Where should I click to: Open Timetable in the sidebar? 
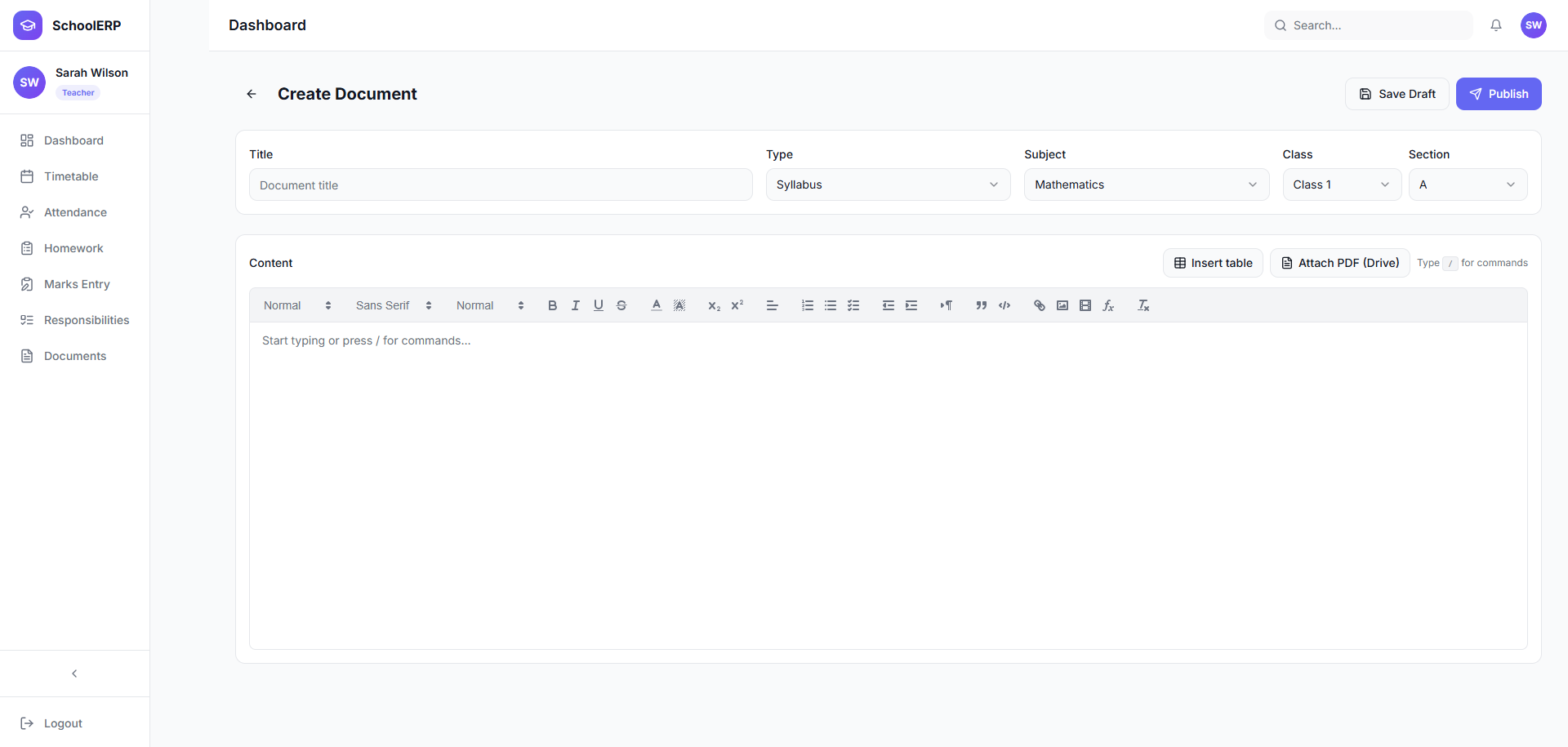click(74, 176)
